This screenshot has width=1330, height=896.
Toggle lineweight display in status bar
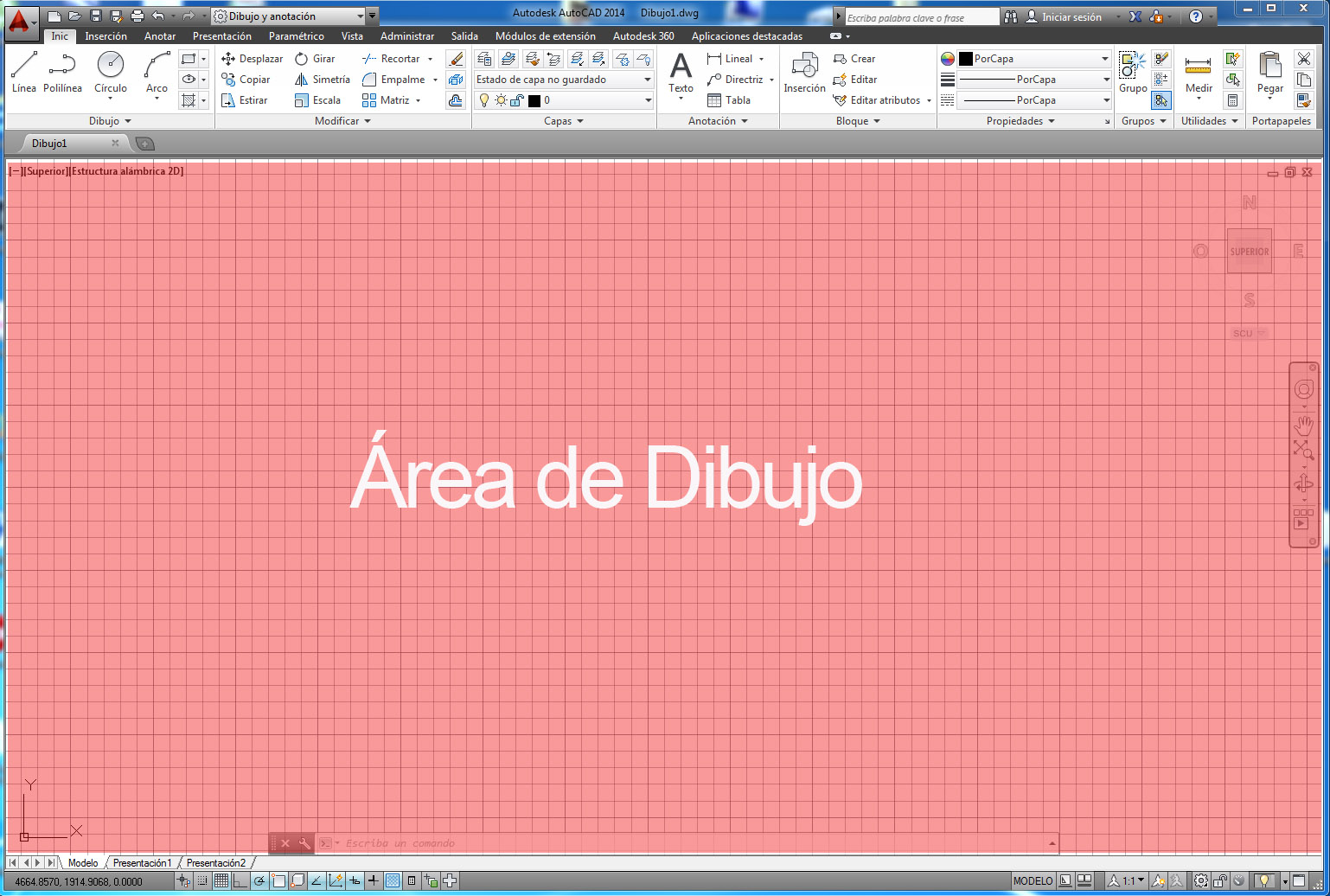[x=374, y=881]
